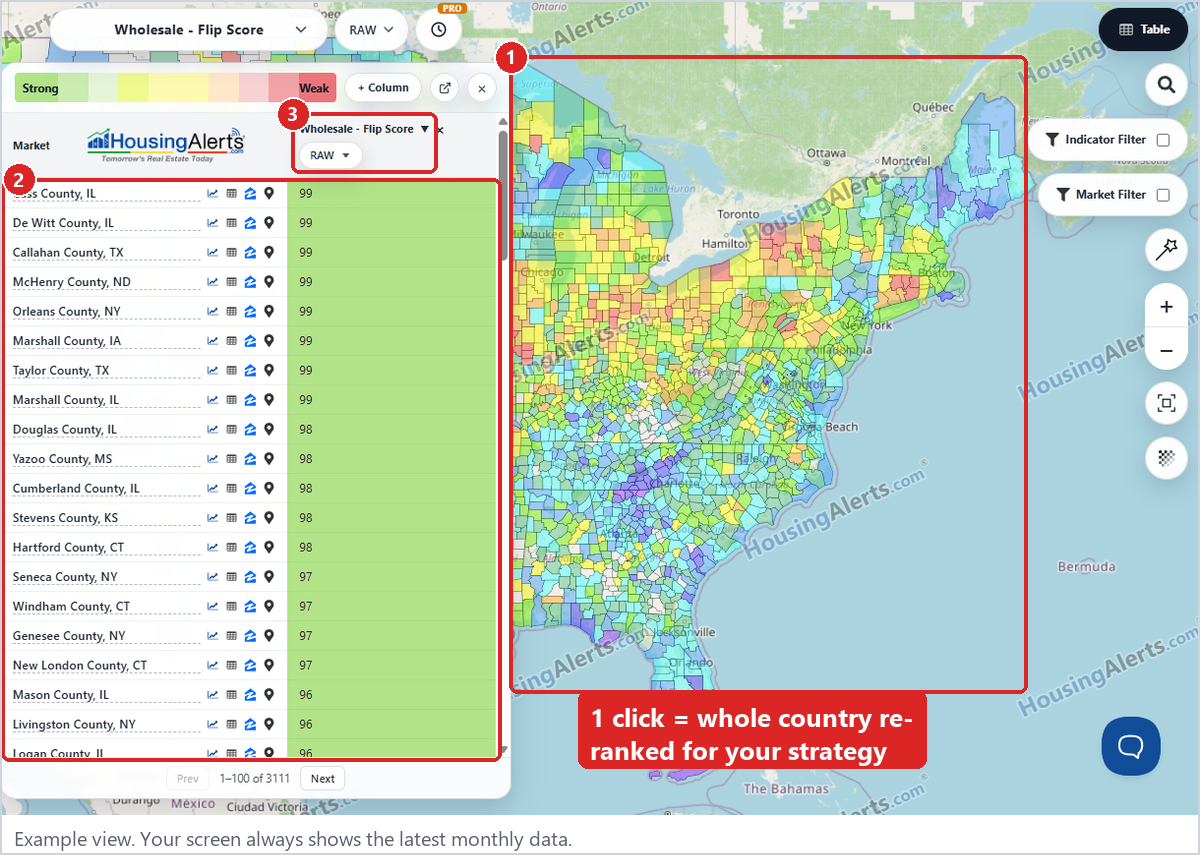The width and height of the screenshot is (1200, 855).
Task: Enable the Indicator Filter checkbox
Action: 1163,140
